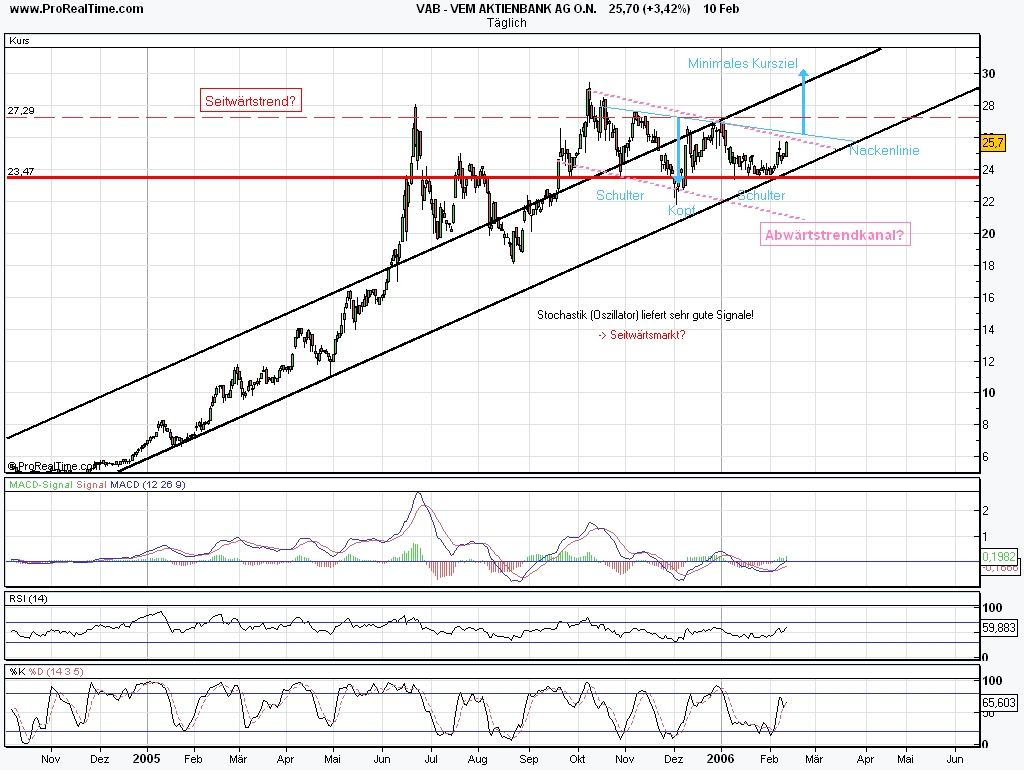The image size is (1024, 770).
Task: Click the Seitwärtstrend? red label box
Action: point(251,101)
